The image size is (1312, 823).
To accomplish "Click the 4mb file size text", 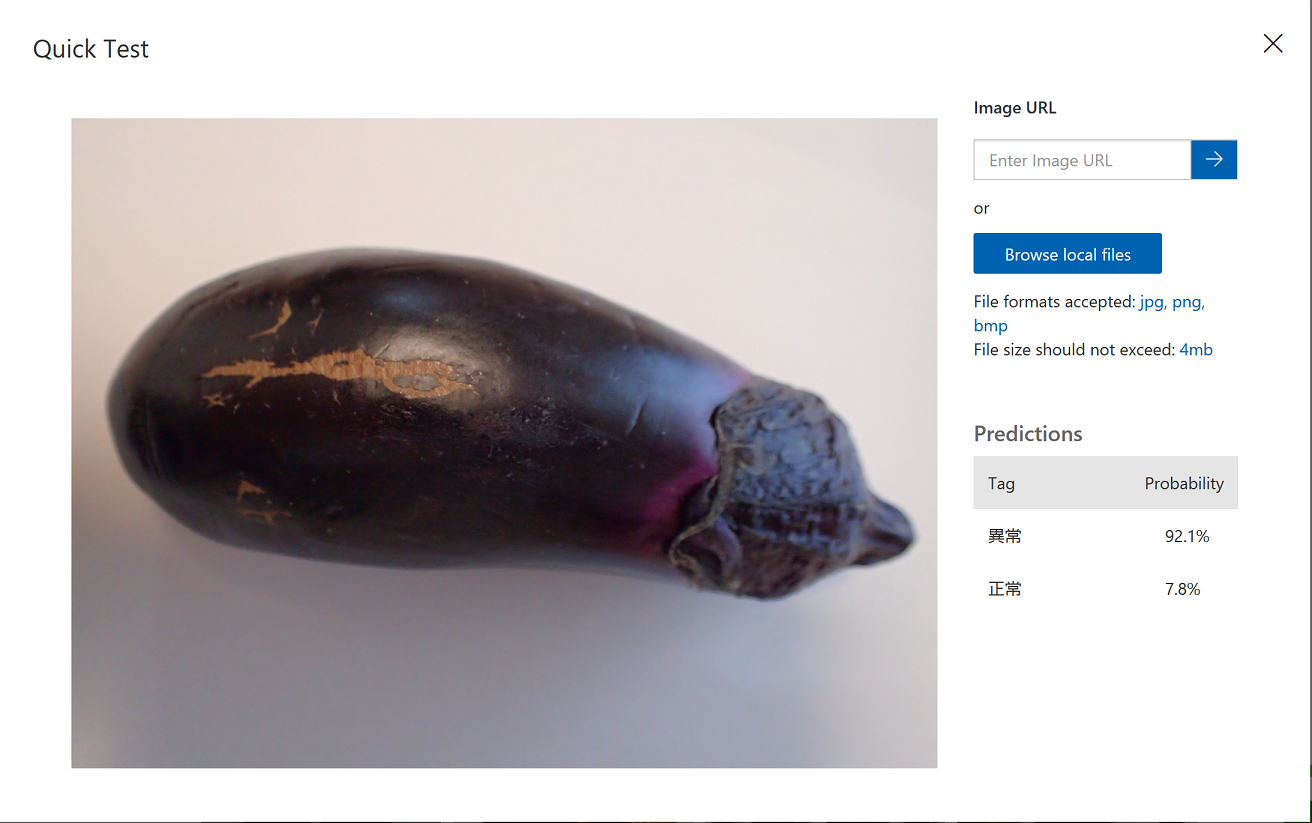I will 1196,350.
